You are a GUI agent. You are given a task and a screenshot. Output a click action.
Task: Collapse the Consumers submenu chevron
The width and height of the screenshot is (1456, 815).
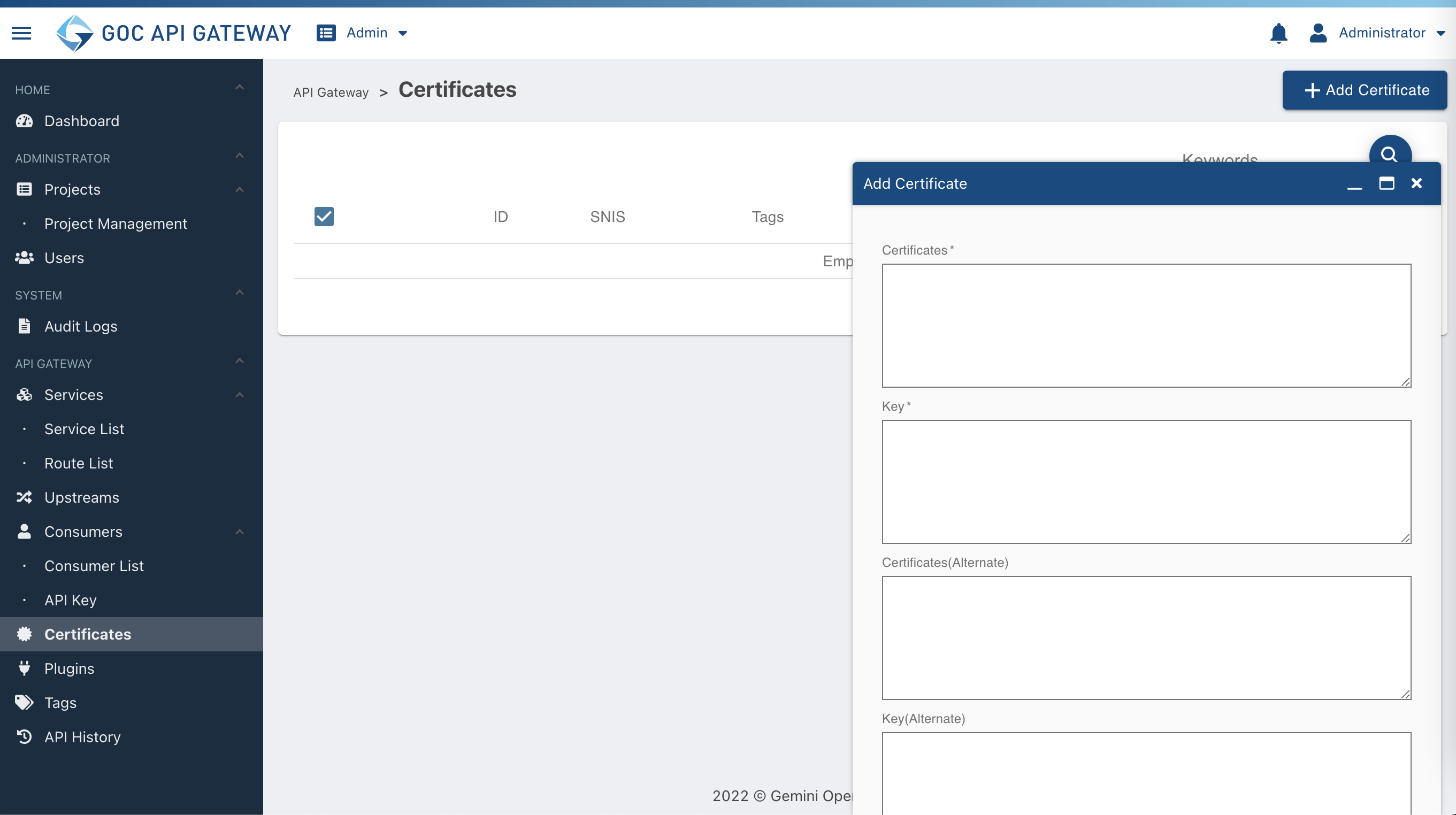[x=240, y=532]
